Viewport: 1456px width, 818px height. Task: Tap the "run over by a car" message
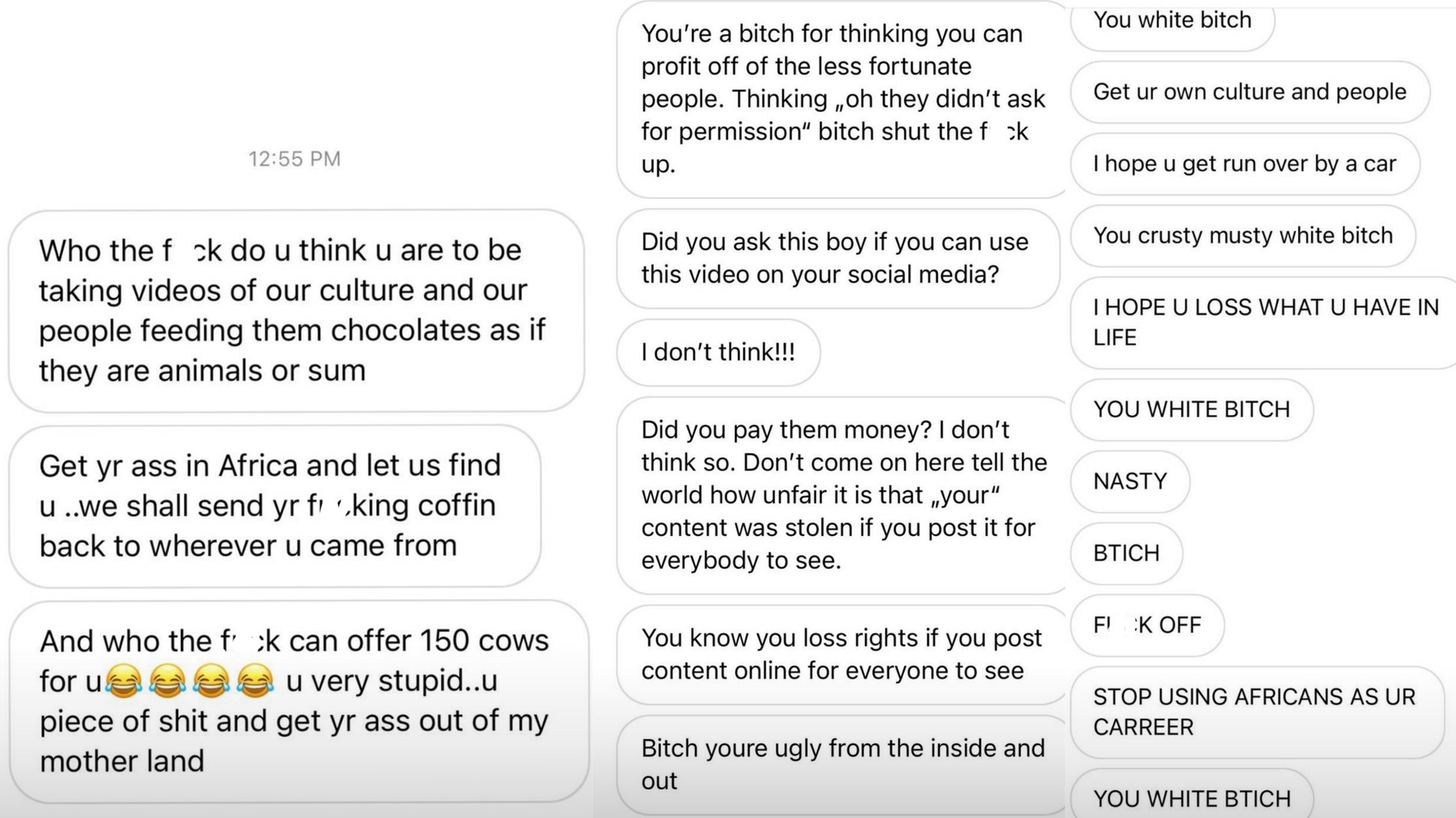click(1244, 164)
